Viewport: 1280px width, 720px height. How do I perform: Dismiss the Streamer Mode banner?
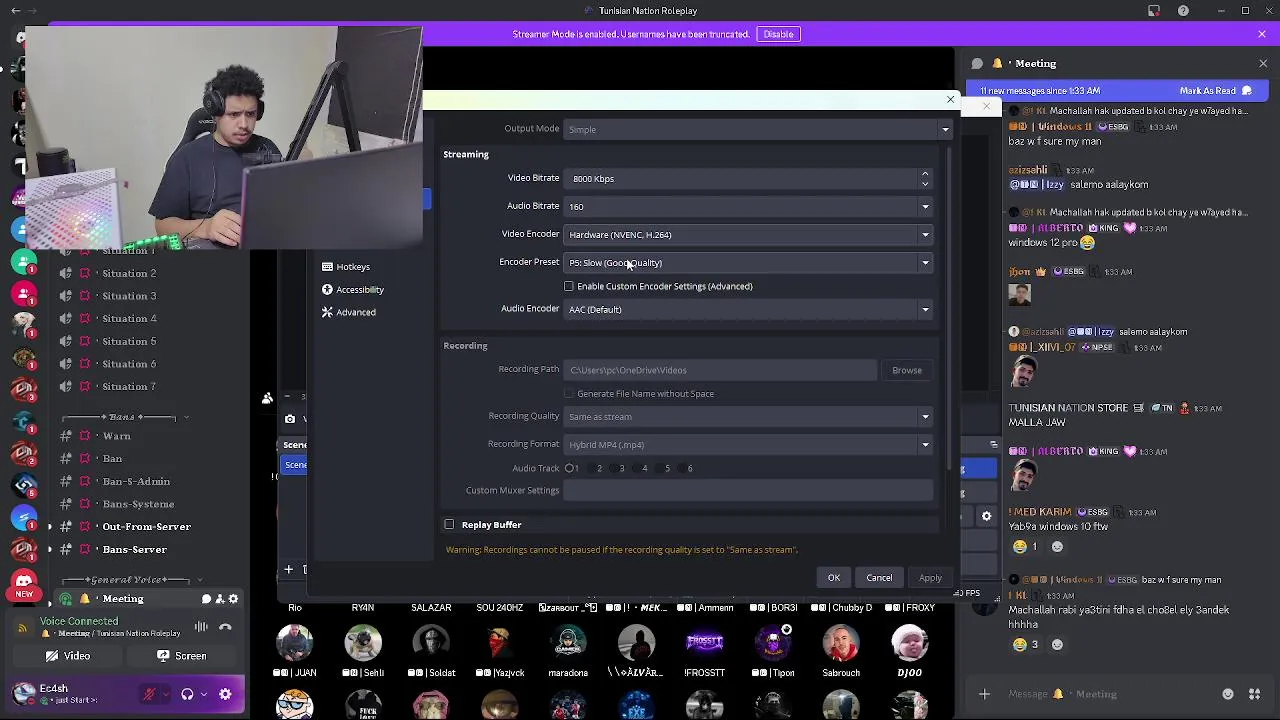coord(1262,34)
